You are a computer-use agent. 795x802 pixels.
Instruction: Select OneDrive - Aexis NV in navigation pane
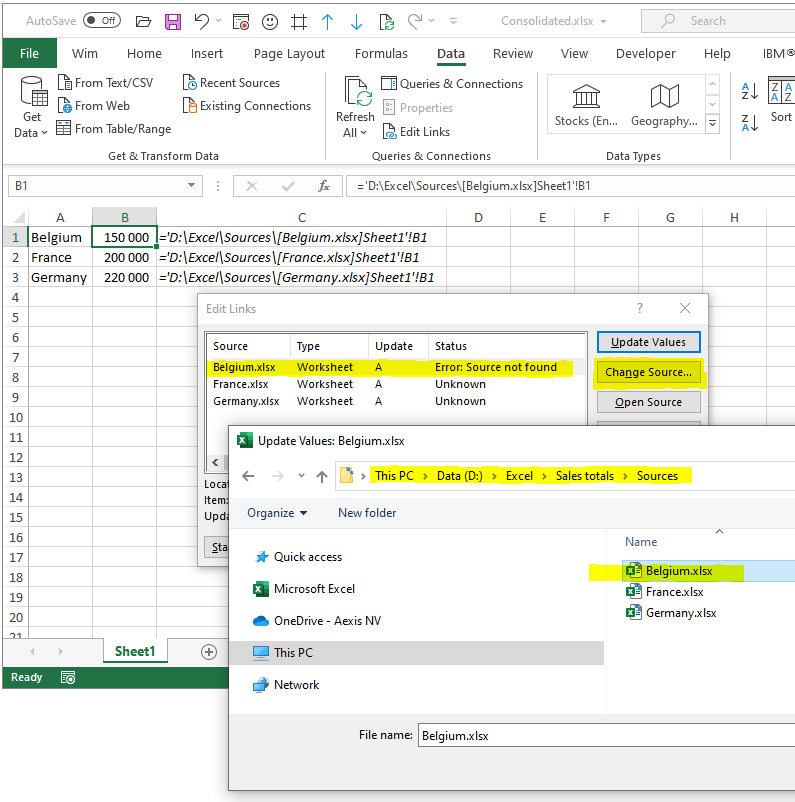[317, 620]
